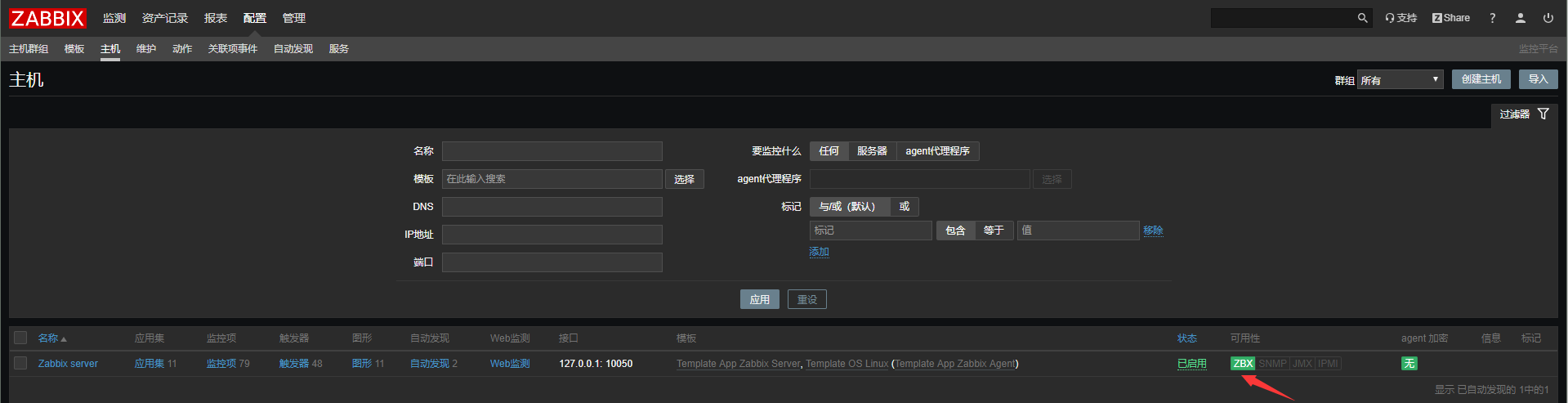Click the logout power icon
This screenshot has height=403, width=1568.
(x=1548, y=18)
